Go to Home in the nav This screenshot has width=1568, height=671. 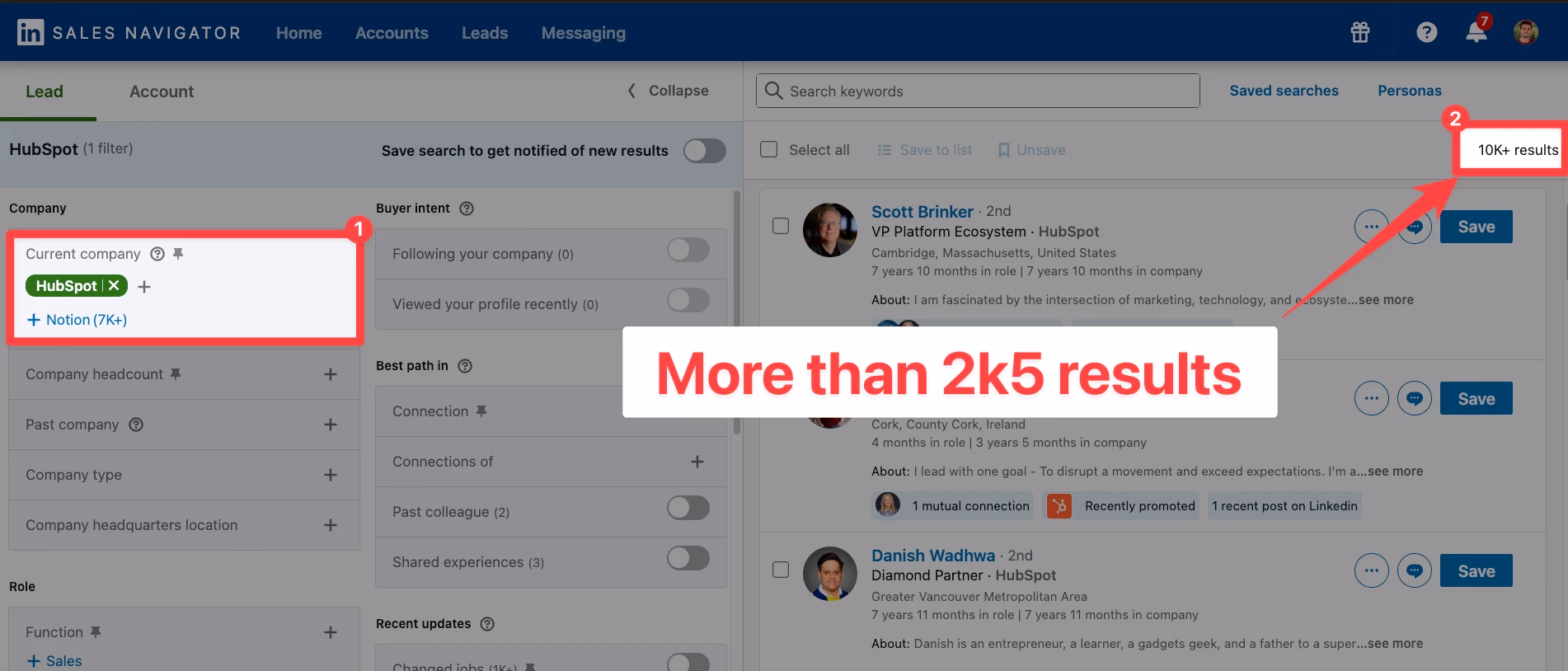tap(299, 33)
